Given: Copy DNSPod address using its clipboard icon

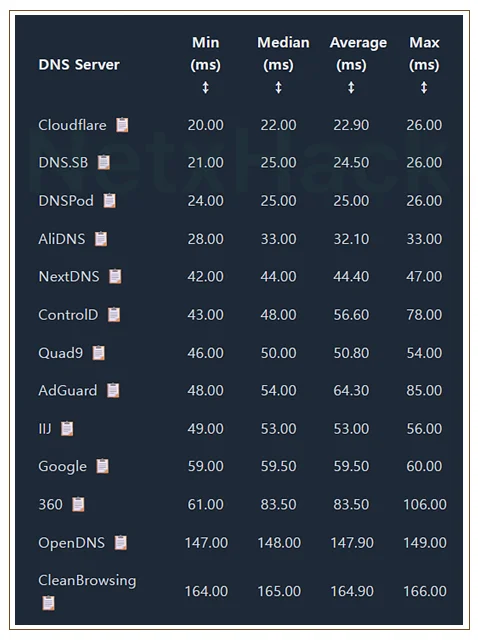Looking at the screenshot, I should [x=109, y=200].
